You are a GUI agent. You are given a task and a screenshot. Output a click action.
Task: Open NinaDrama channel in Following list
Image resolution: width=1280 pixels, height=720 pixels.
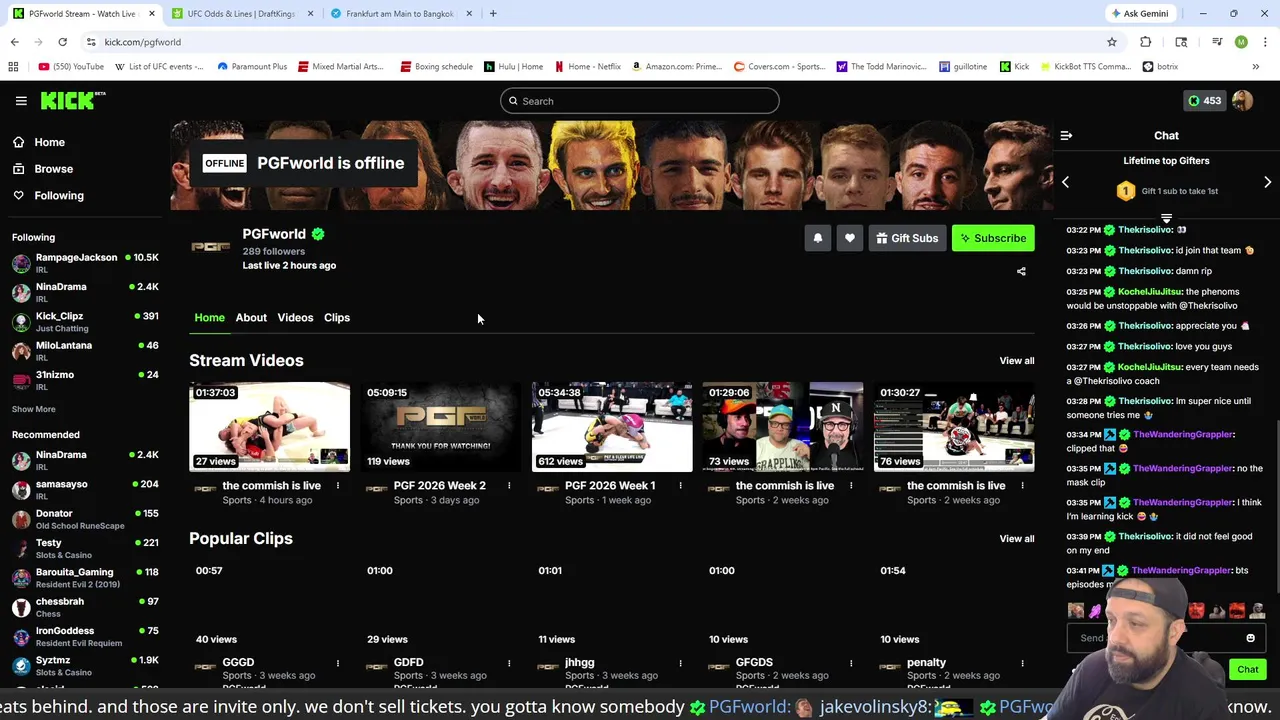(85, 292)
